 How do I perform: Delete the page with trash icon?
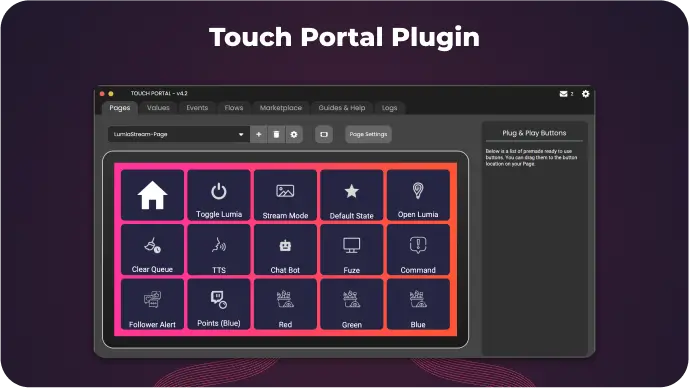point(276,134)
